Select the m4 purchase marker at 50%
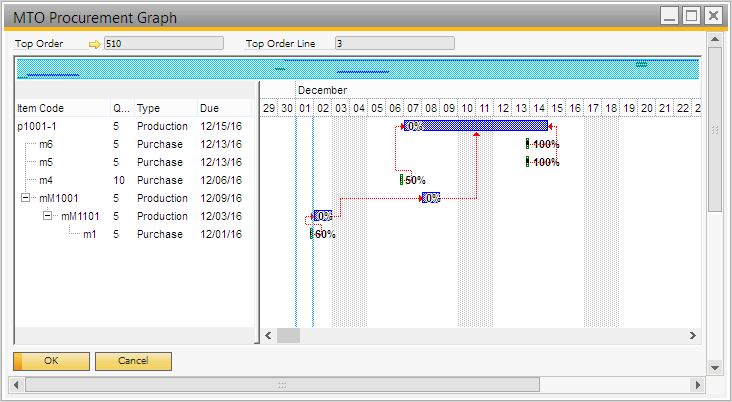This screenshot has height=402, width=732. click(402, 180)
